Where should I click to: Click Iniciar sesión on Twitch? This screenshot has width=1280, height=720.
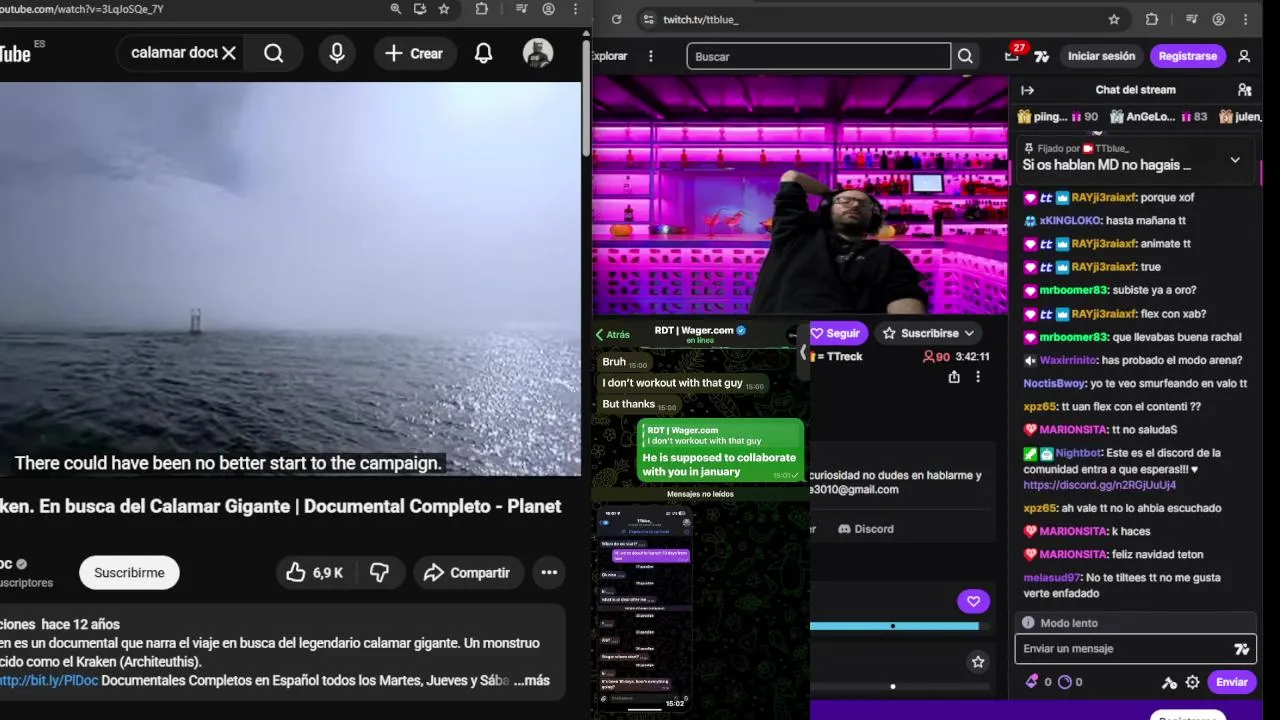[1101, 56]
